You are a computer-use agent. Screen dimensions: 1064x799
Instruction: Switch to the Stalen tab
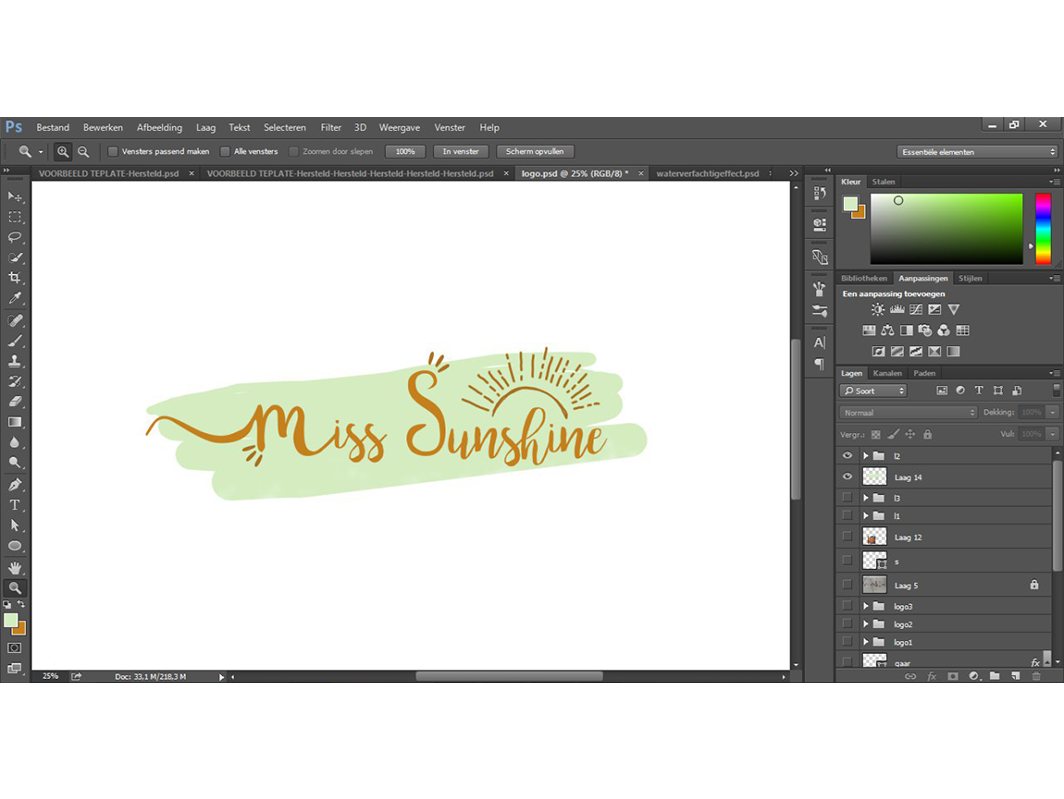[884, 182]
